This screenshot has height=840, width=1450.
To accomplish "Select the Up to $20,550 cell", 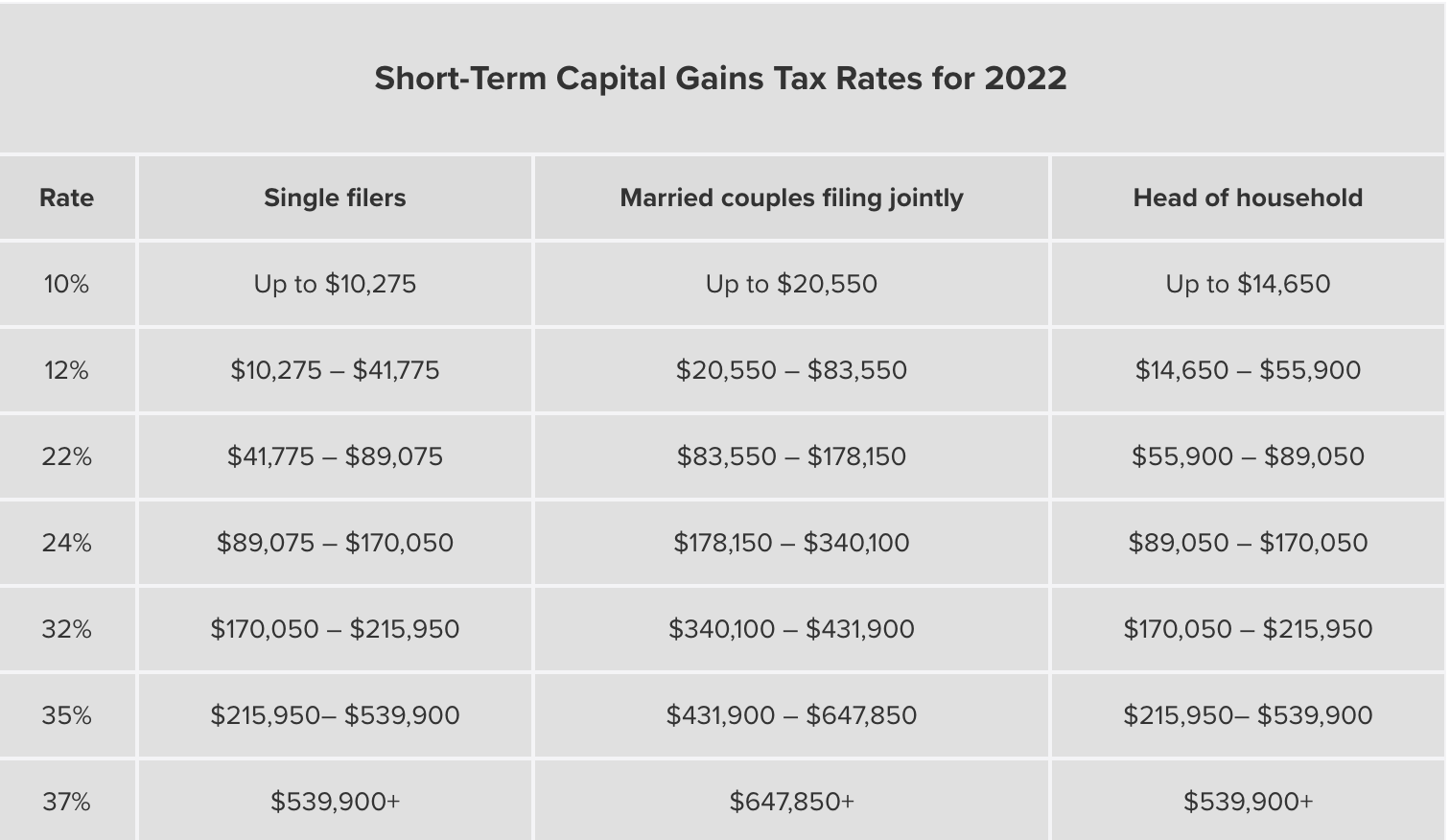I will click(791, 284).
